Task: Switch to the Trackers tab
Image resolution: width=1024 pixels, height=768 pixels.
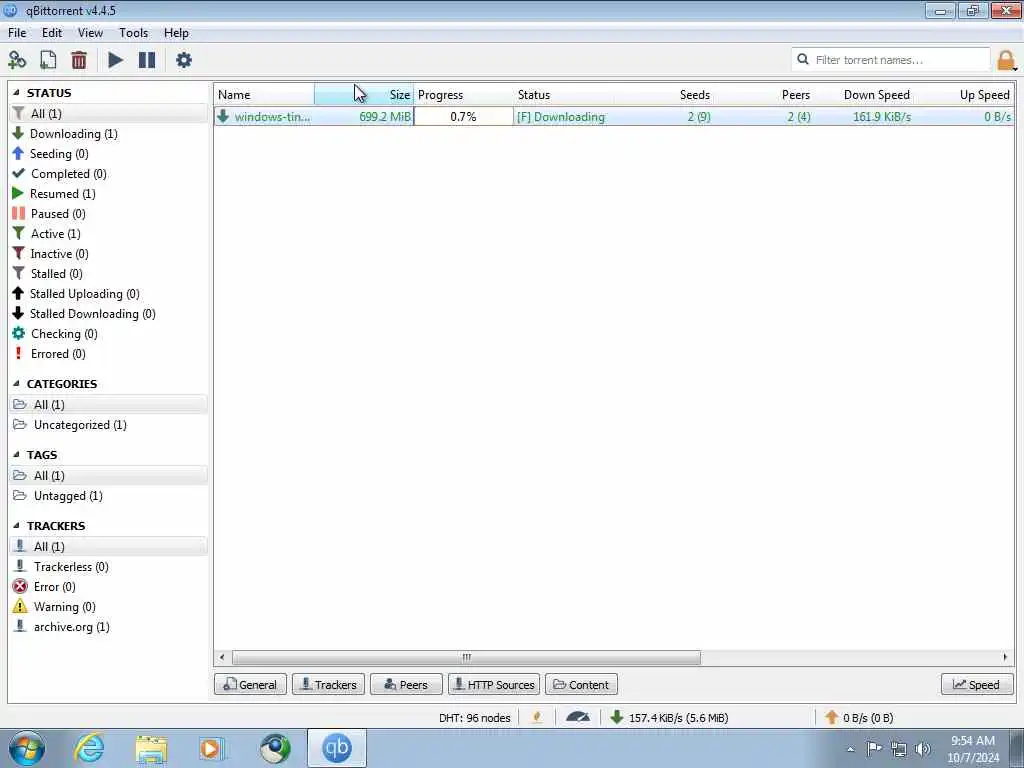Action: click(328, 684)
